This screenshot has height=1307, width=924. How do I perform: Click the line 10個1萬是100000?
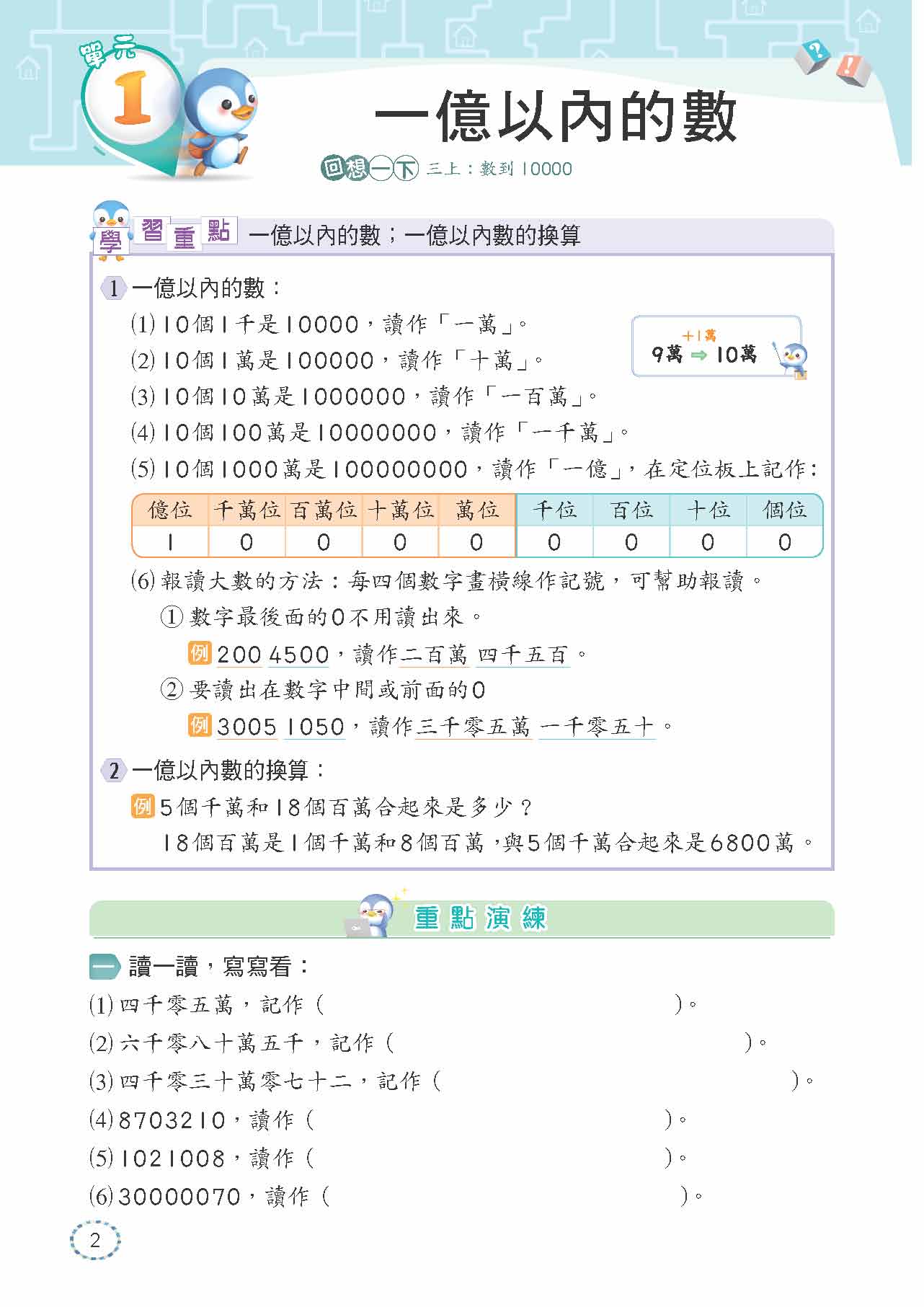(337, 360)
